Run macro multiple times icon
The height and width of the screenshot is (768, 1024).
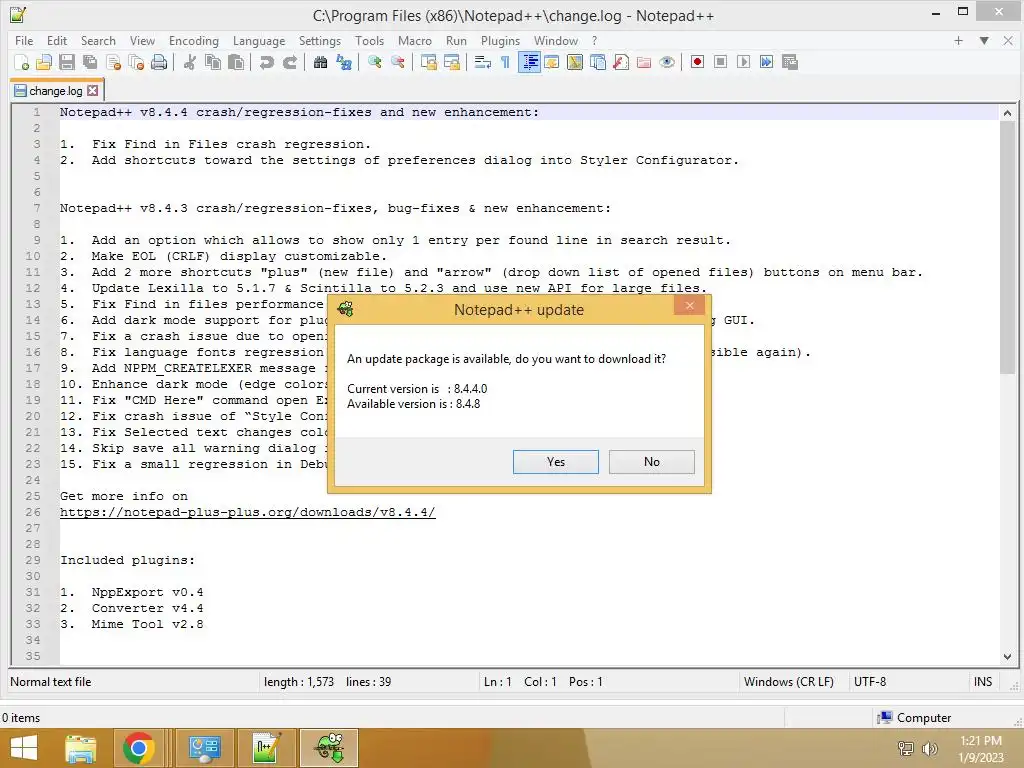pos(767,62)
